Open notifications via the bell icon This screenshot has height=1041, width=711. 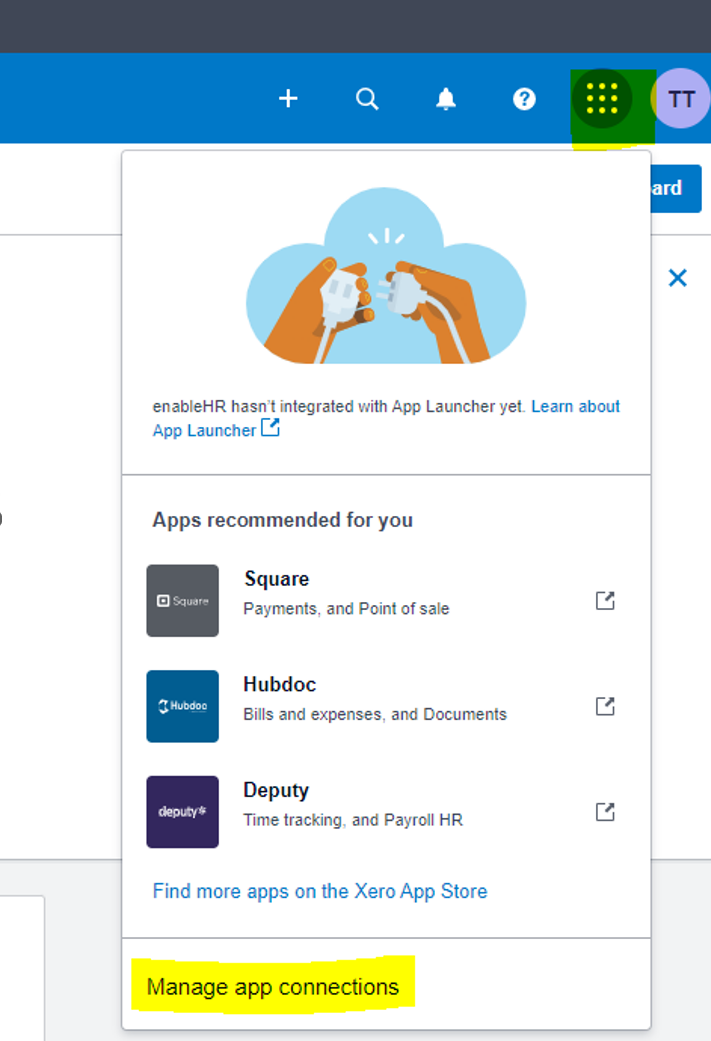(446, 98)
